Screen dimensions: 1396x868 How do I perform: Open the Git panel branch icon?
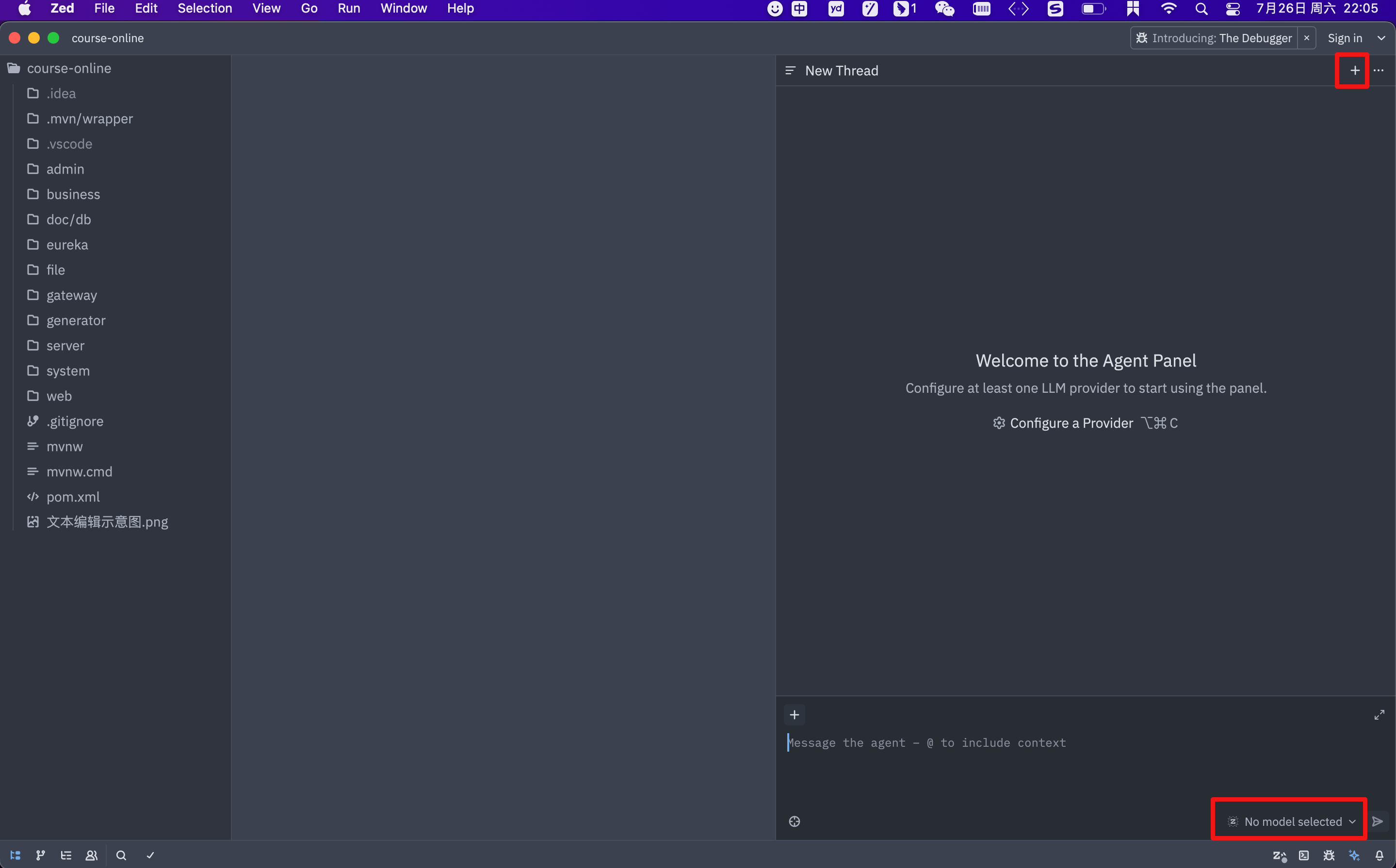(40, 855)
